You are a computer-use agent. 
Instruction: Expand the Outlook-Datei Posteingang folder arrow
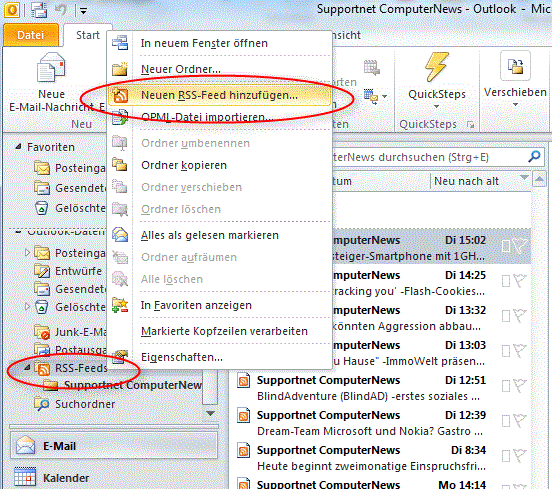(27, 252)
